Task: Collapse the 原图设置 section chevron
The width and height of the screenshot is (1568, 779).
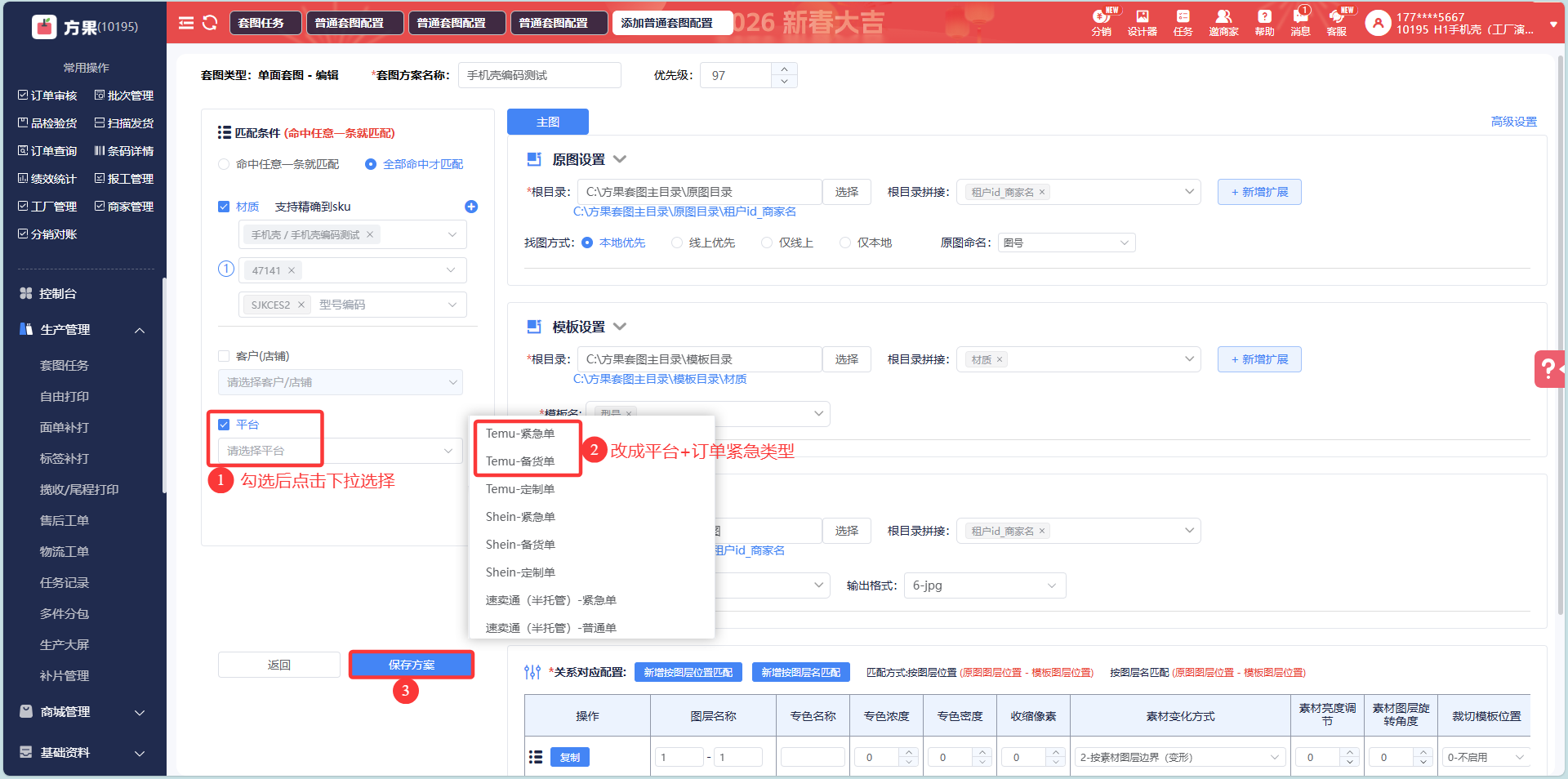Action: tap(620, 159)
